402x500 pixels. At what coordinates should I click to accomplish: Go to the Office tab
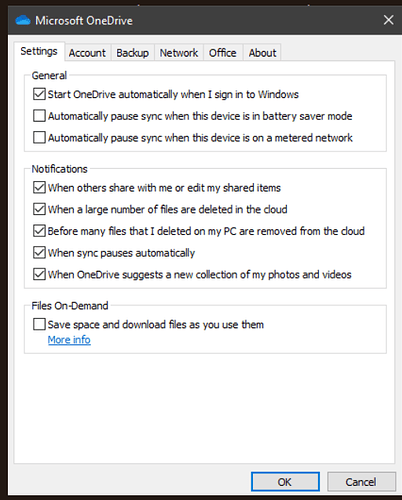tap(223, 53)
